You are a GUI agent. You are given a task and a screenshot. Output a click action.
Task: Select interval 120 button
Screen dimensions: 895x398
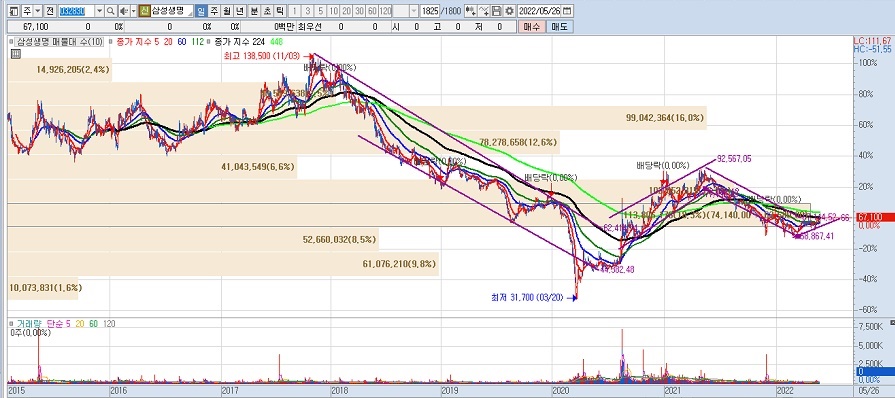coord(385,11)
